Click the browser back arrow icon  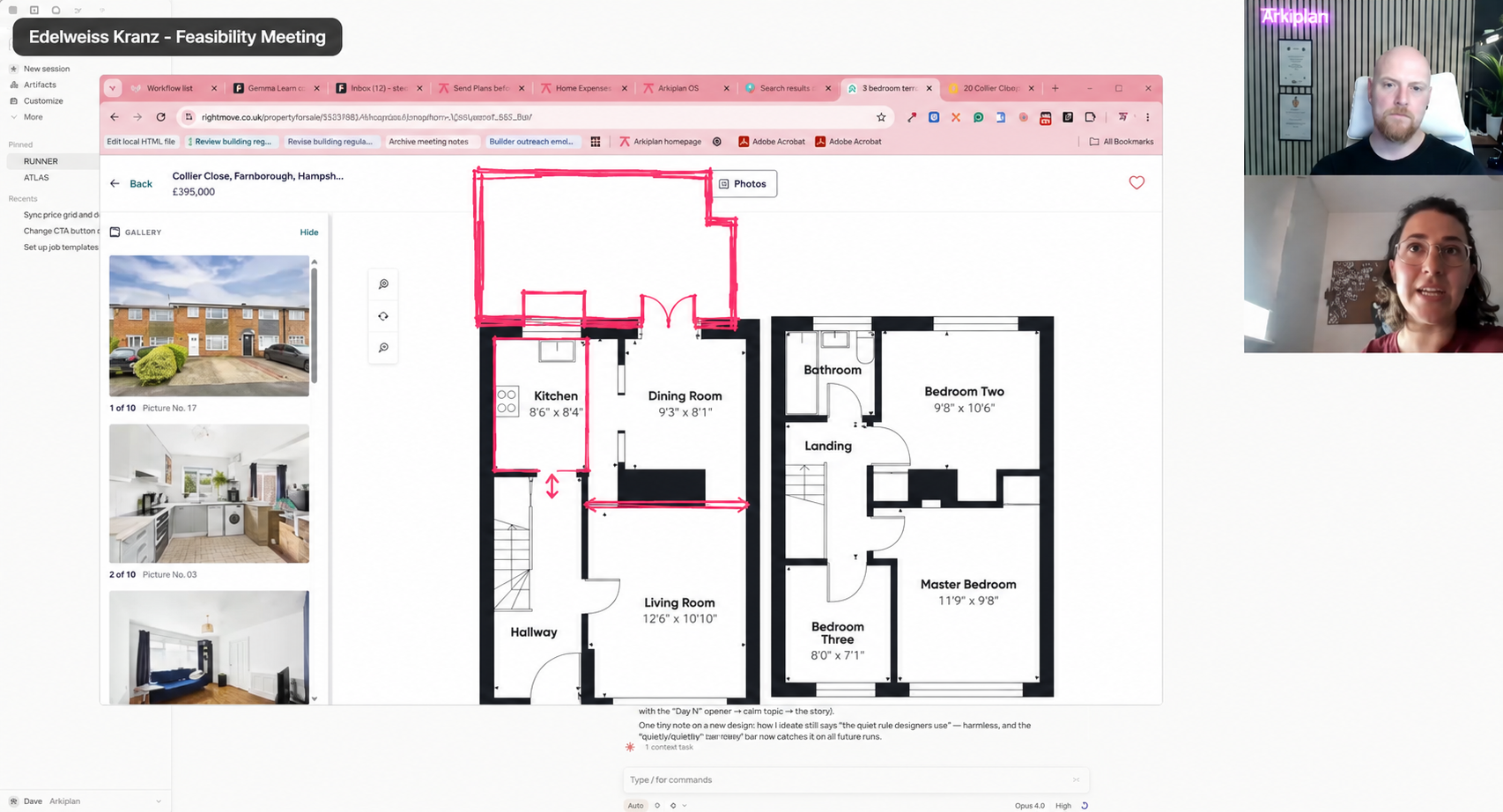[115, 117]
